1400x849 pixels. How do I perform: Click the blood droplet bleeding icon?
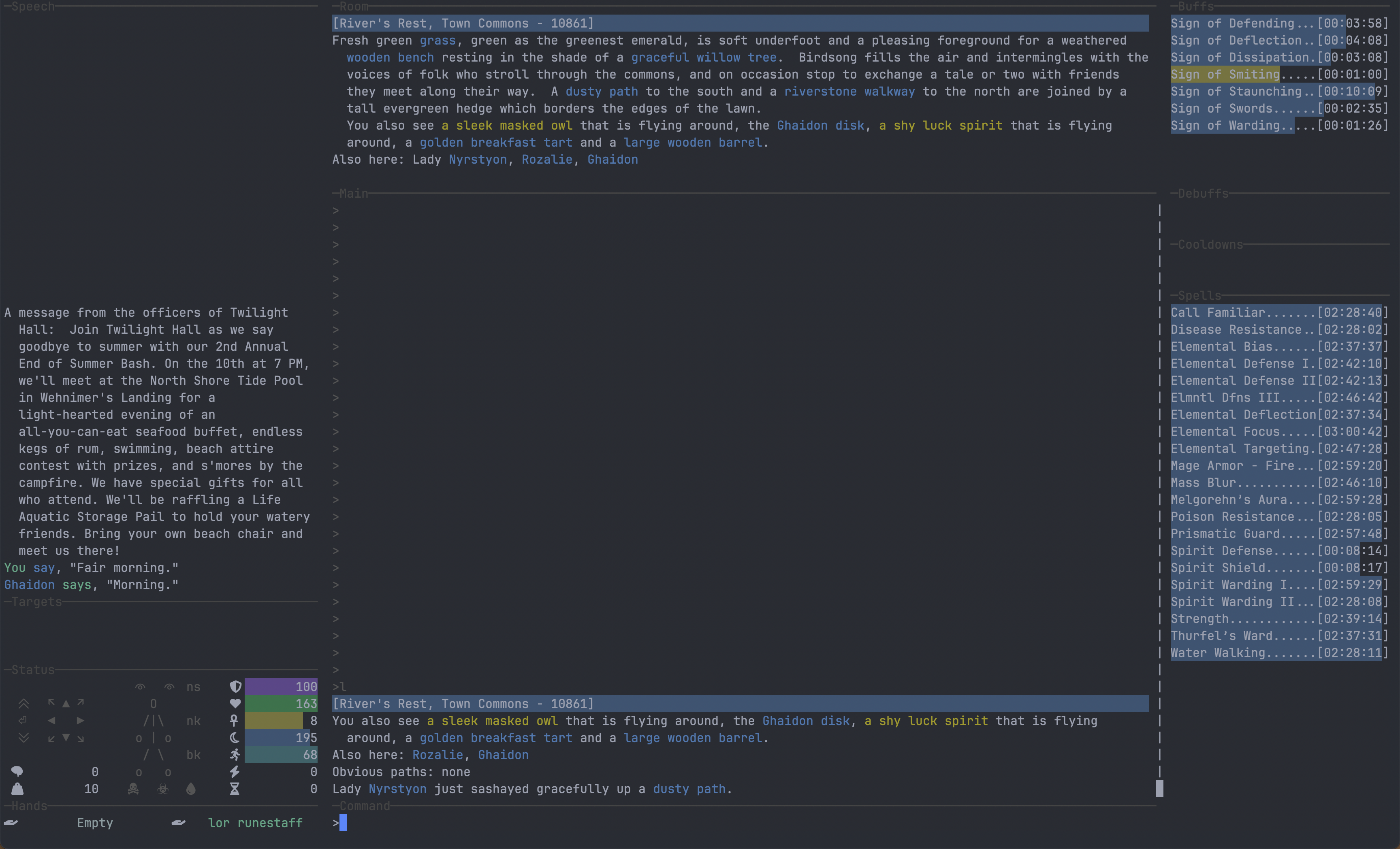coord(191,789)
